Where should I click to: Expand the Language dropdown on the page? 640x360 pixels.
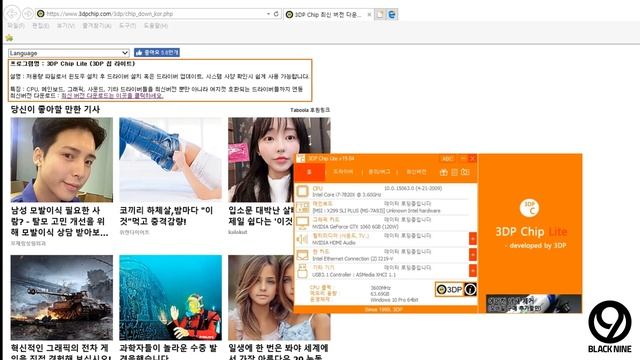coord(69,53)
